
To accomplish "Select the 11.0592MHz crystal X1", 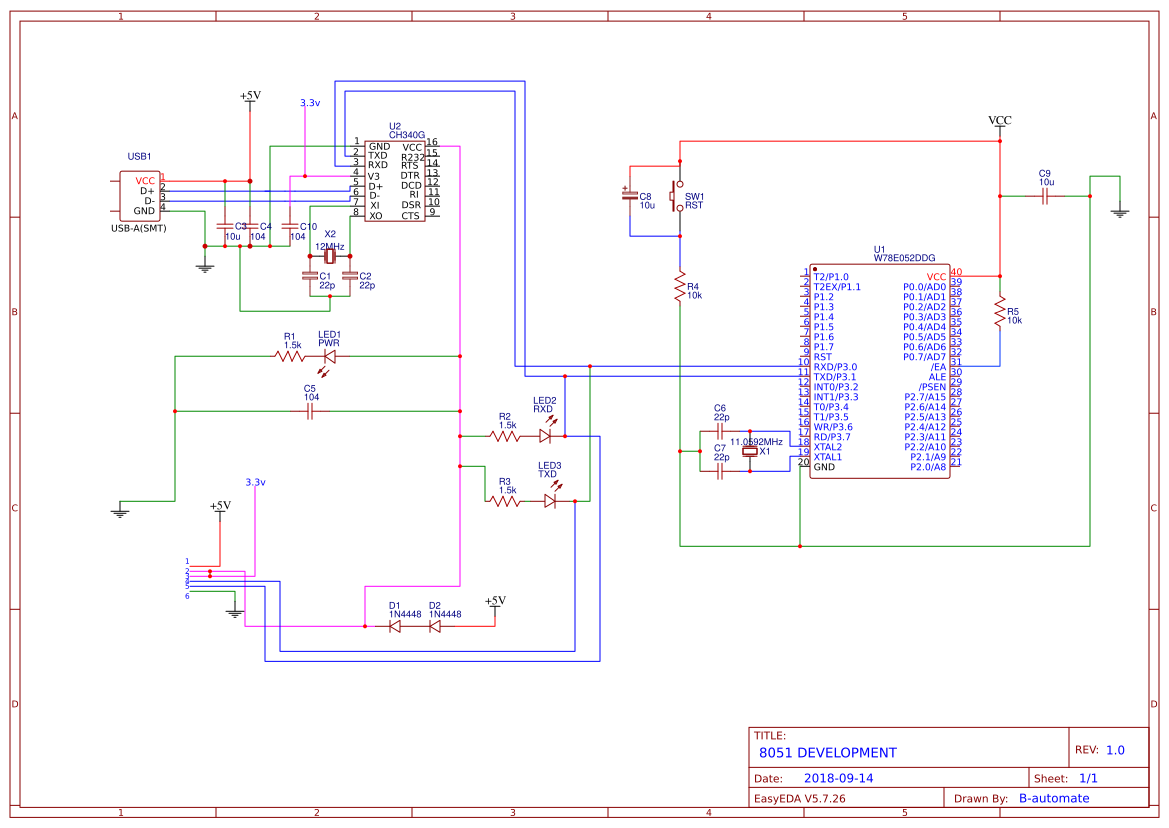I will (751, 452).
